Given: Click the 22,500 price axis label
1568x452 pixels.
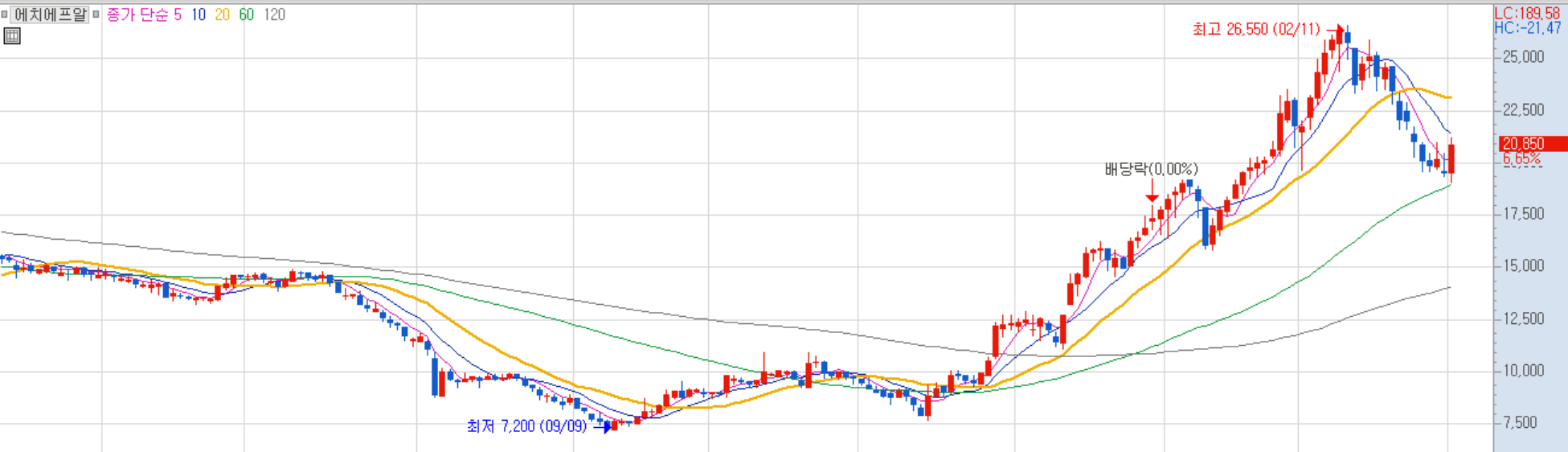Looking at the screenshot, I should (x=1523, y=110).
